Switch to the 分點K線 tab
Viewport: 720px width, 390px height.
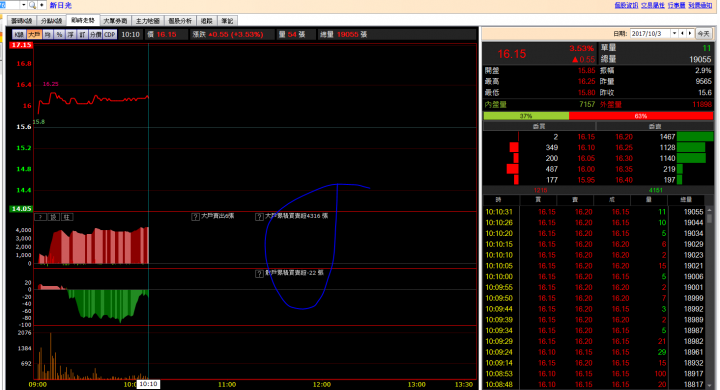point(51,21)
